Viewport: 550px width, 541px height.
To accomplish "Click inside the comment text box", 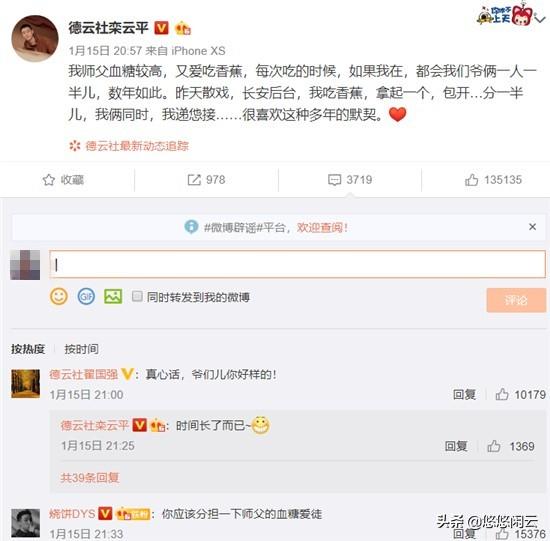I will pyautogui.click(x=297, y=264).
